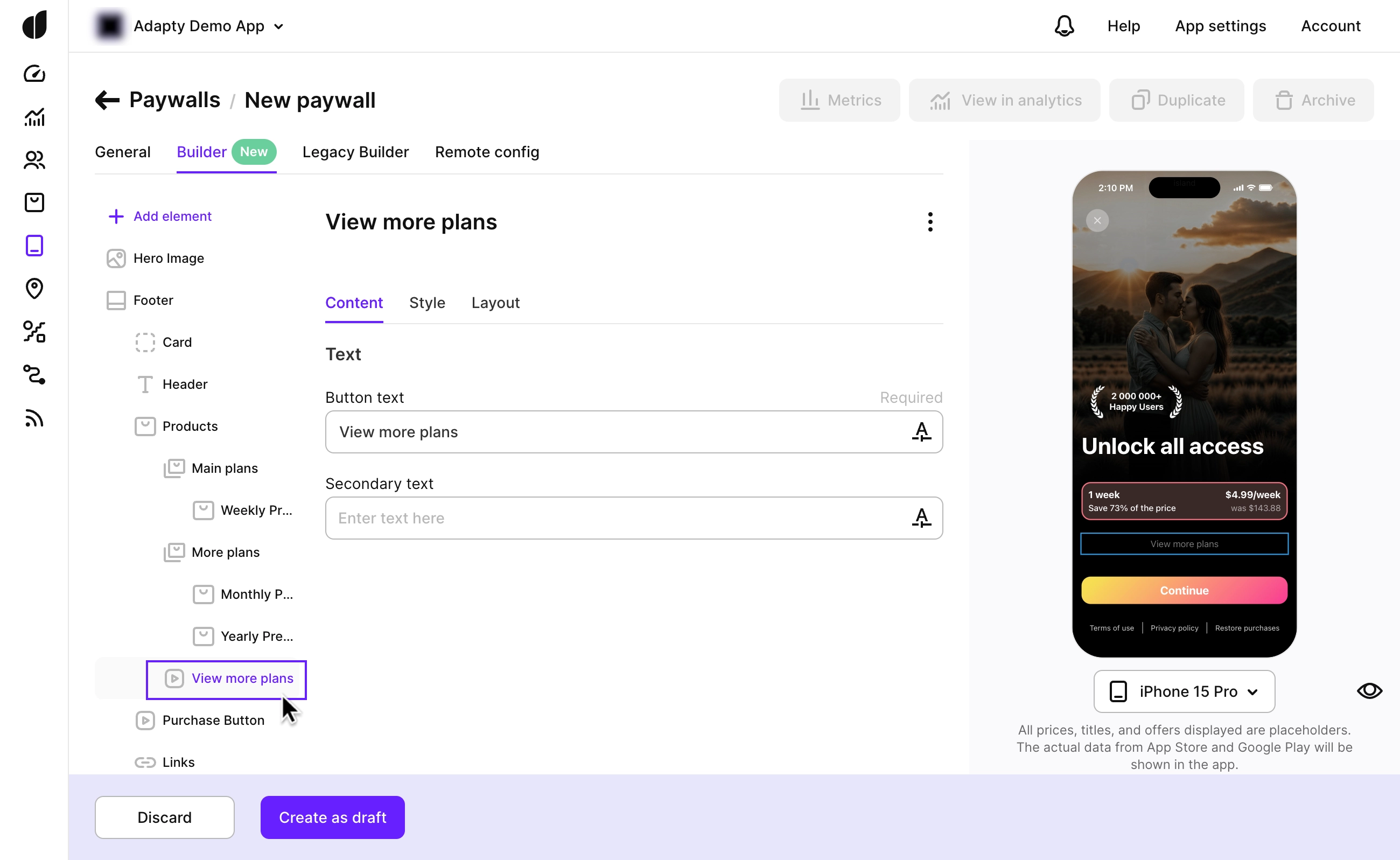Viewport: 1400px width, 860px height.
Task: Close the paywall preview with X
Action: click(1097, 221)
